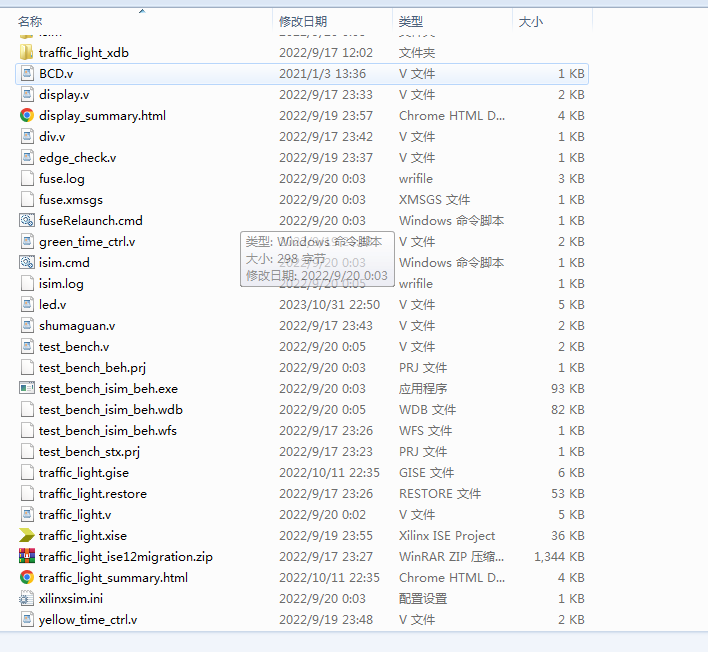Click the RESTORE 文件 type text
The height and width of the screenshot is (652, 708).
pos(440,494)
